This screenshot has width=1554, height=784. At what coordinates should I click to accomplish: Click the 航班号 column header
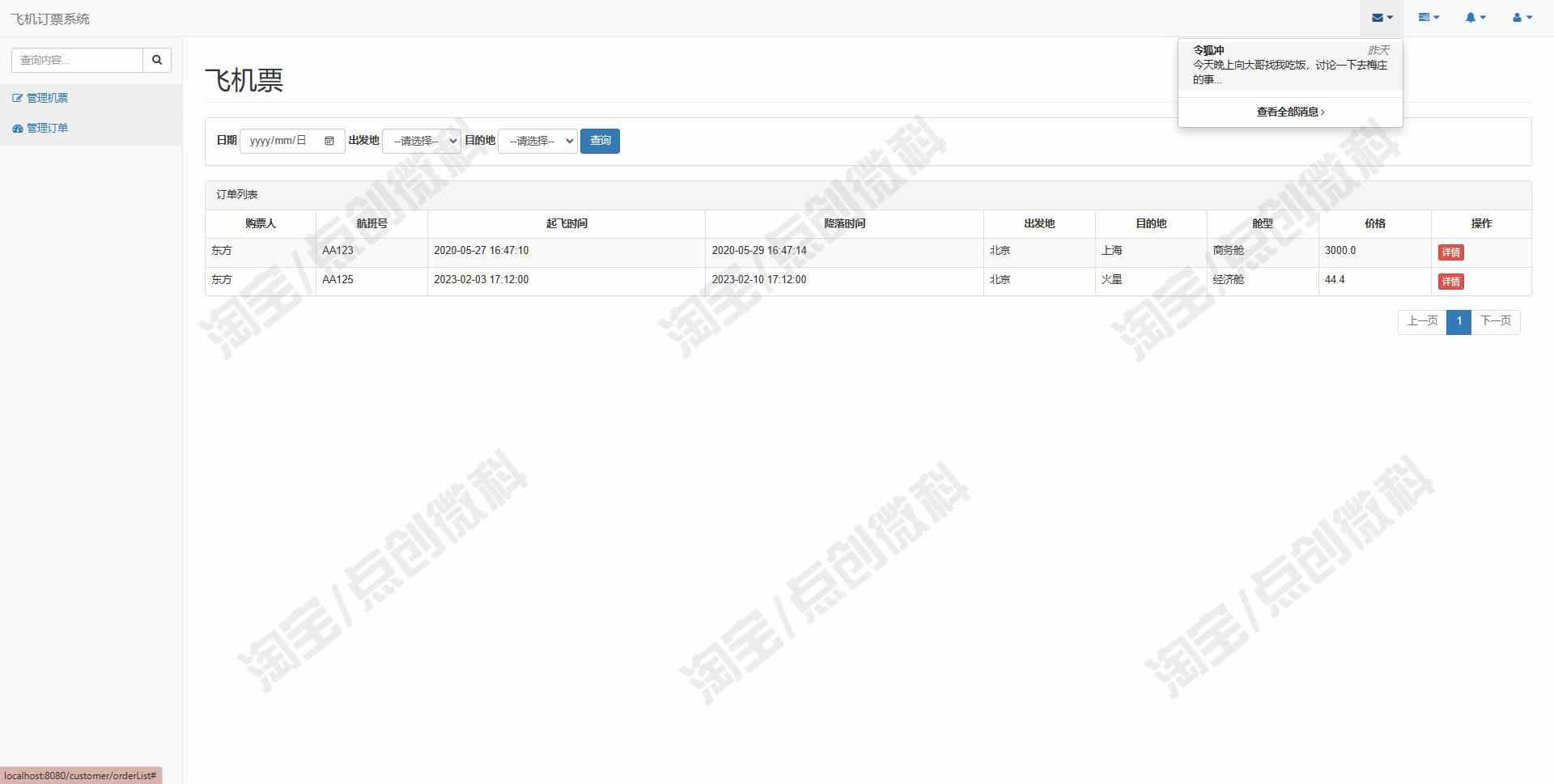[372, 223]
